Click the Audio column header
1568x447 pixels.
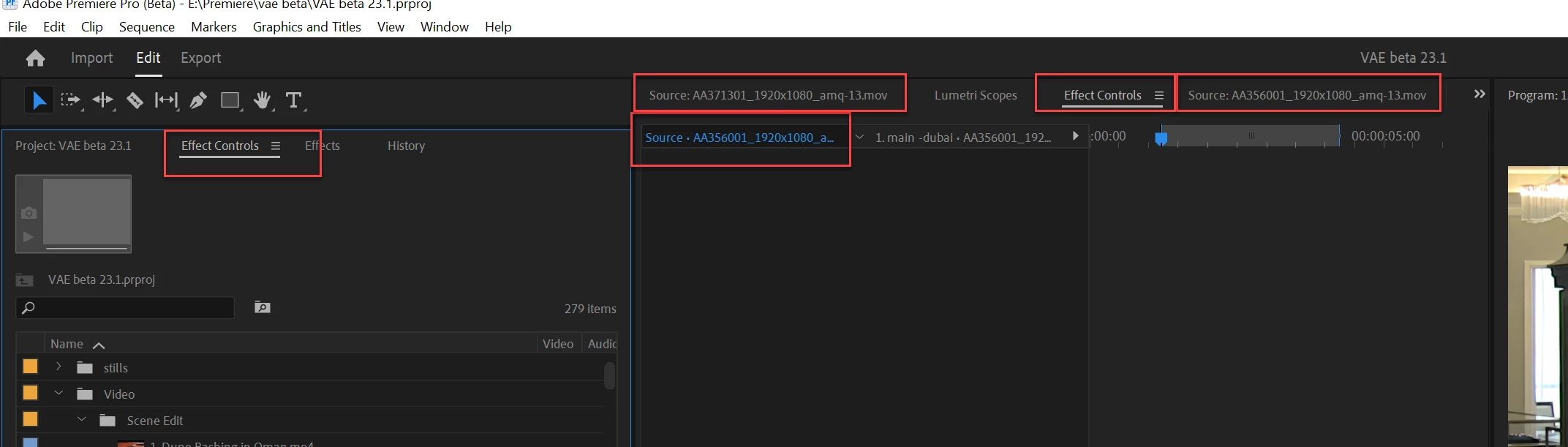coord(601,344)
